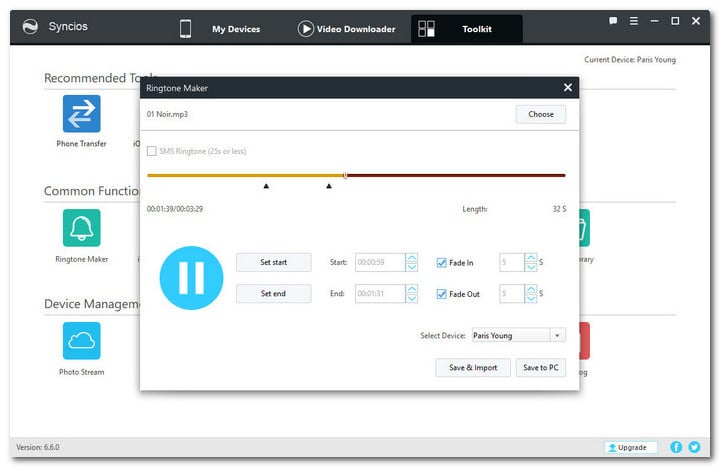Click the Current Device: Paris Young text
Screen dimensions: 721x468
click(x=630, y=59)
